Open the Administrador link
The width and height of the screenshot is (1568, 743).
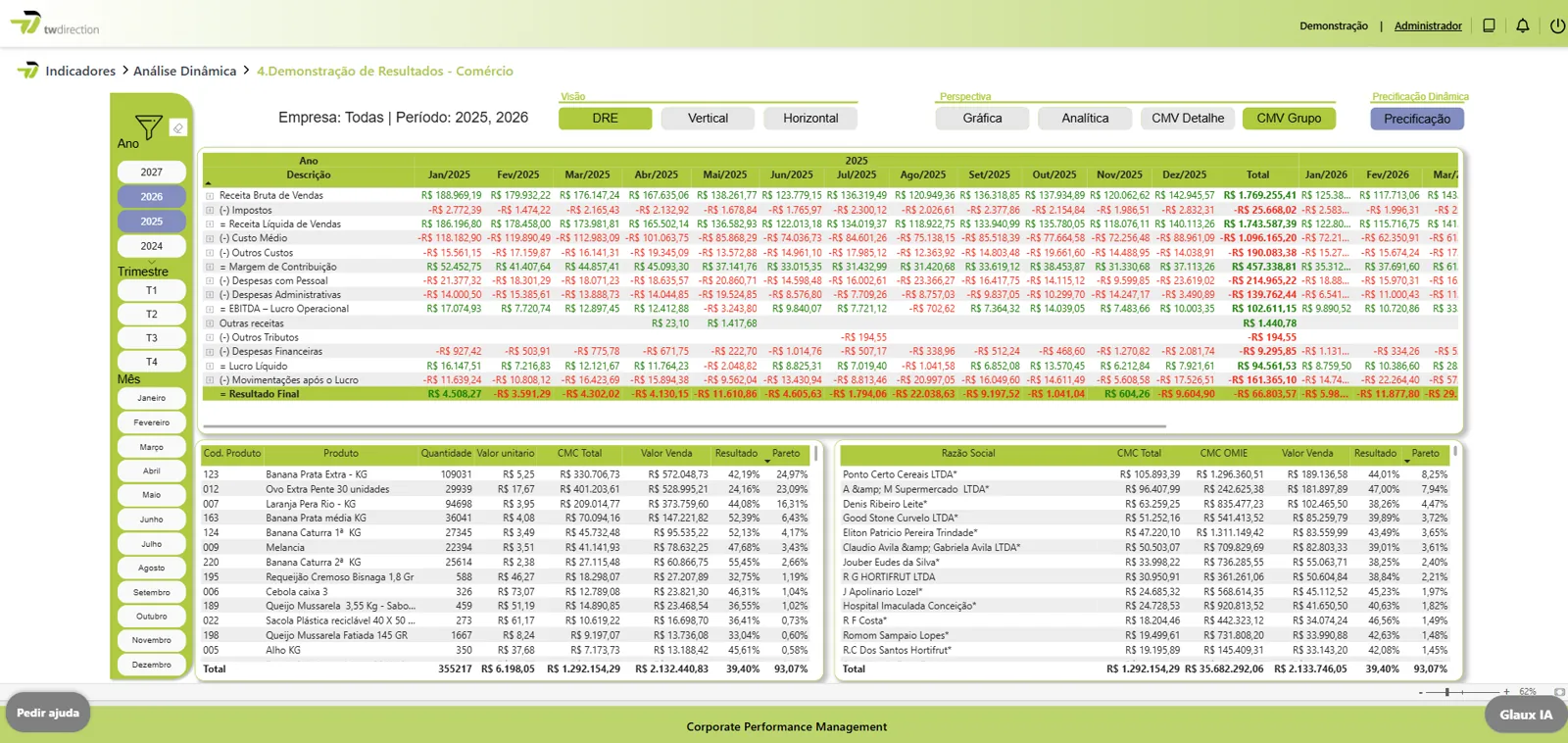click(1428, 26)
